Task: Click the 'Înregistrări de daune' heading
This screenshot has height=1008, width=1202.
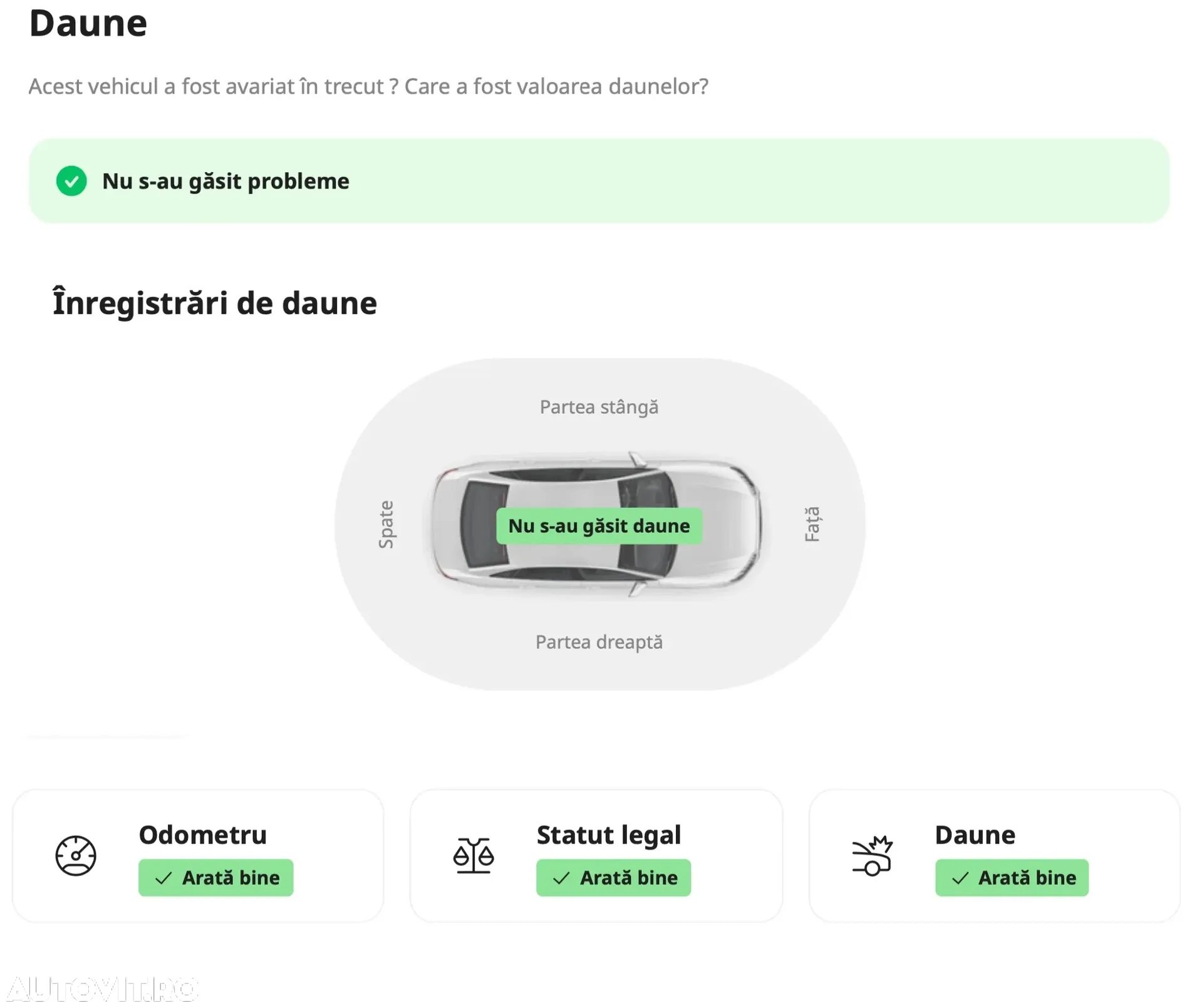Action: [x=215, y=303]
